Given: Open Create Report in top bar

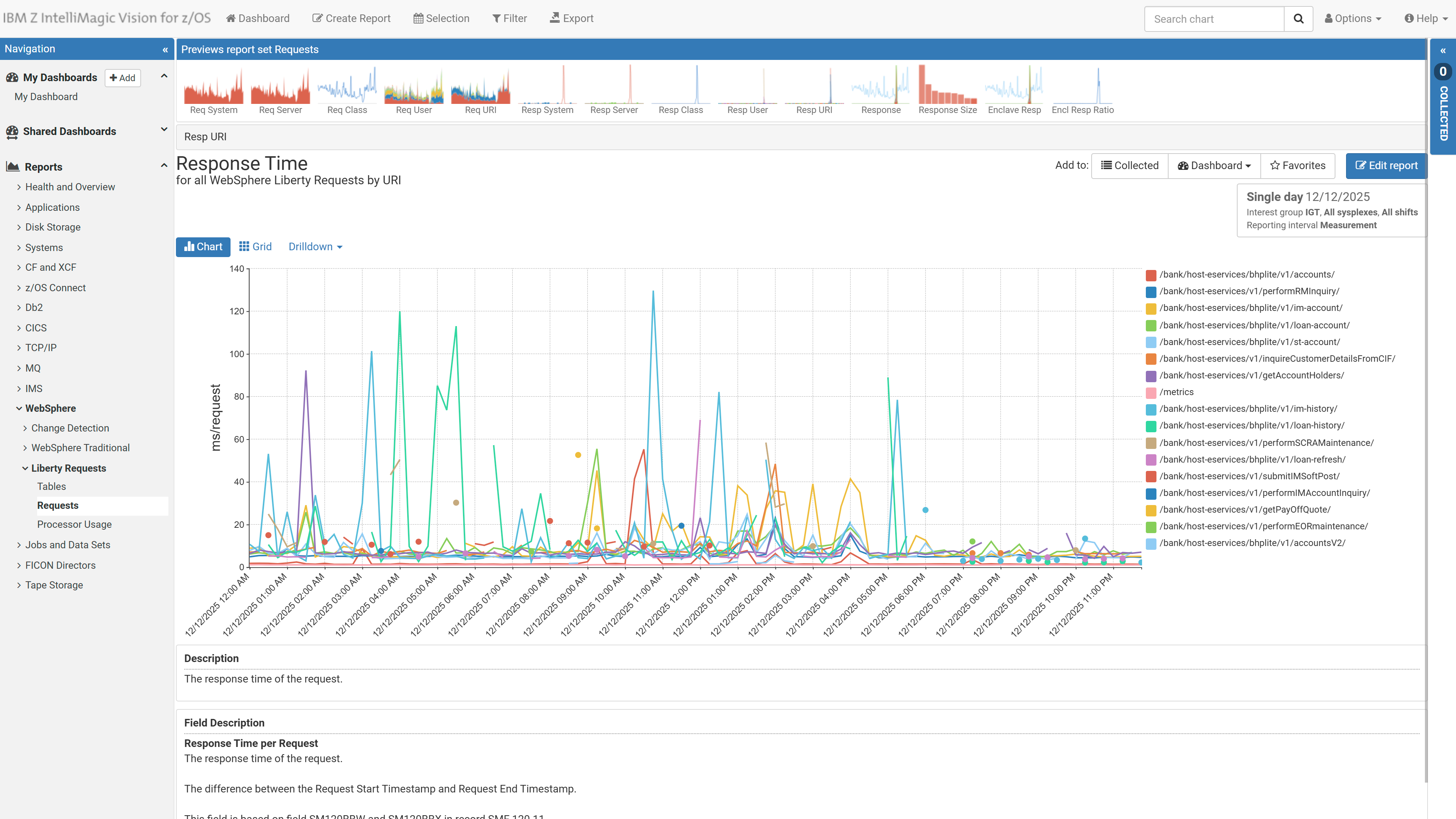Looking at the screenshot, I should [351, 19].
